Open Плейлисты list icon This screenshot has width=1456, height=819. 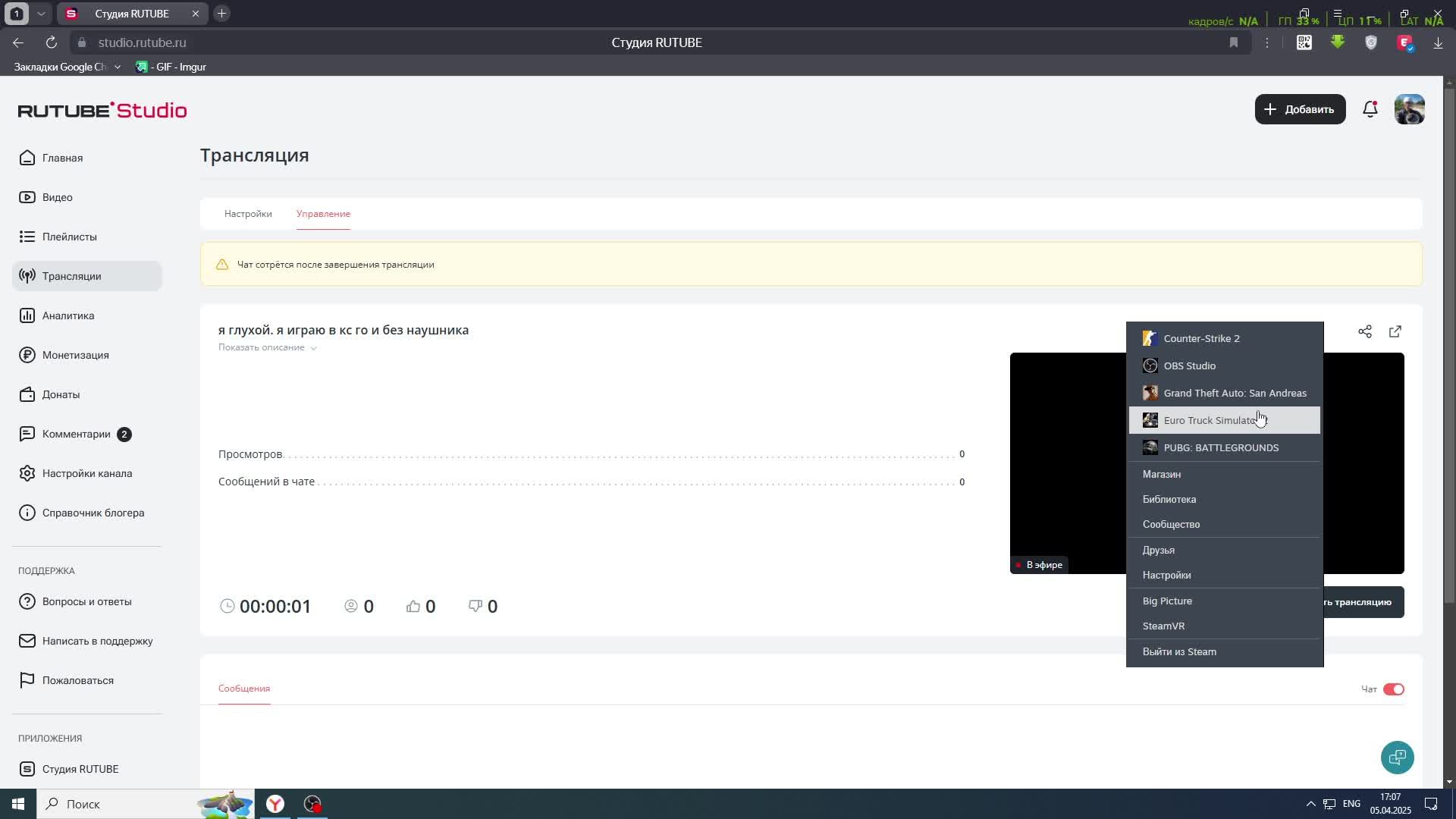(27, 237)
